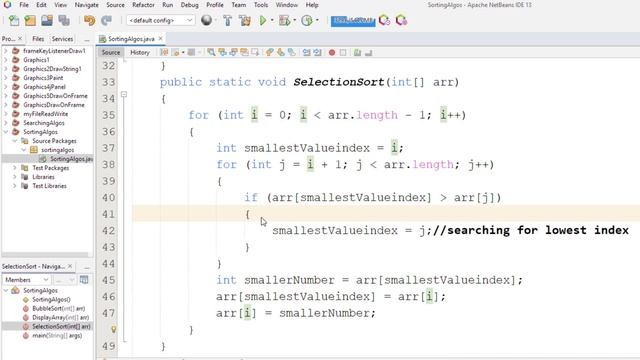Viewport: 640px width, 360px height.
Task: Click the horizontal scrollbar in Projects panel
Action: (45, 254)
